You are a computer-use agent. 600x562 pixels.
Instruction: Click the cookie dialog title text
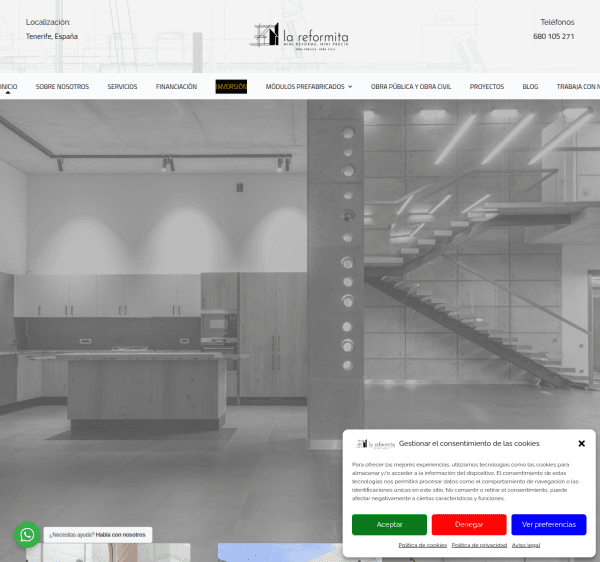click(469, 443)
